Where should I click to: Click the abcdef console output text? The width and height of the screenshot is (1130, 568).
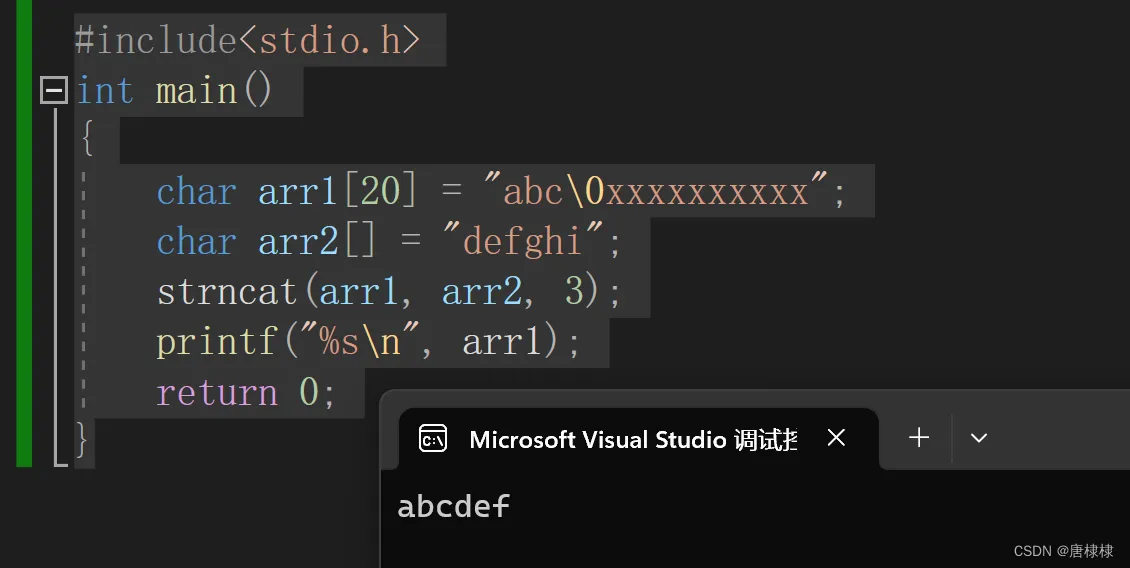pyautogui.click(x=453, y=506)
